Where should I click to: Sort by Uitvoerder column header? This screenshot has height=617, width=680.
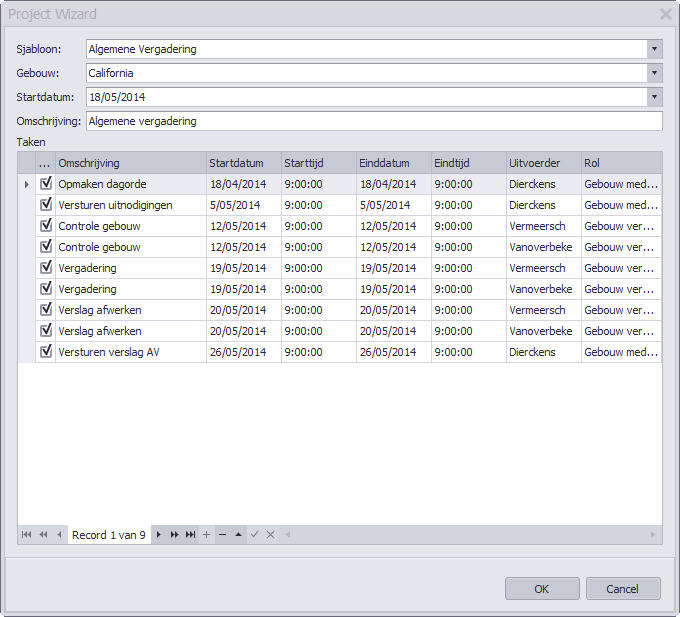click(544, 163)
